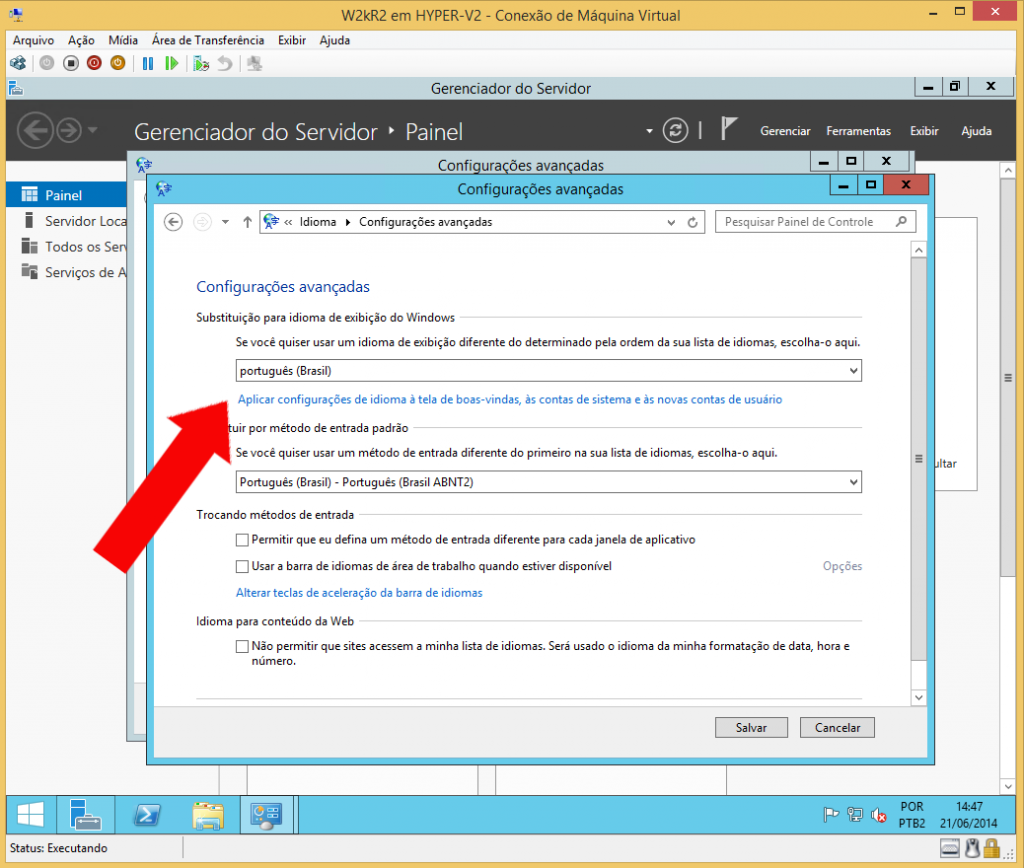The image size is (1024, 868).
Task: Click the Ctrl+Alt+Del icon in VM toolbar
Action: [x=17, y=63]
